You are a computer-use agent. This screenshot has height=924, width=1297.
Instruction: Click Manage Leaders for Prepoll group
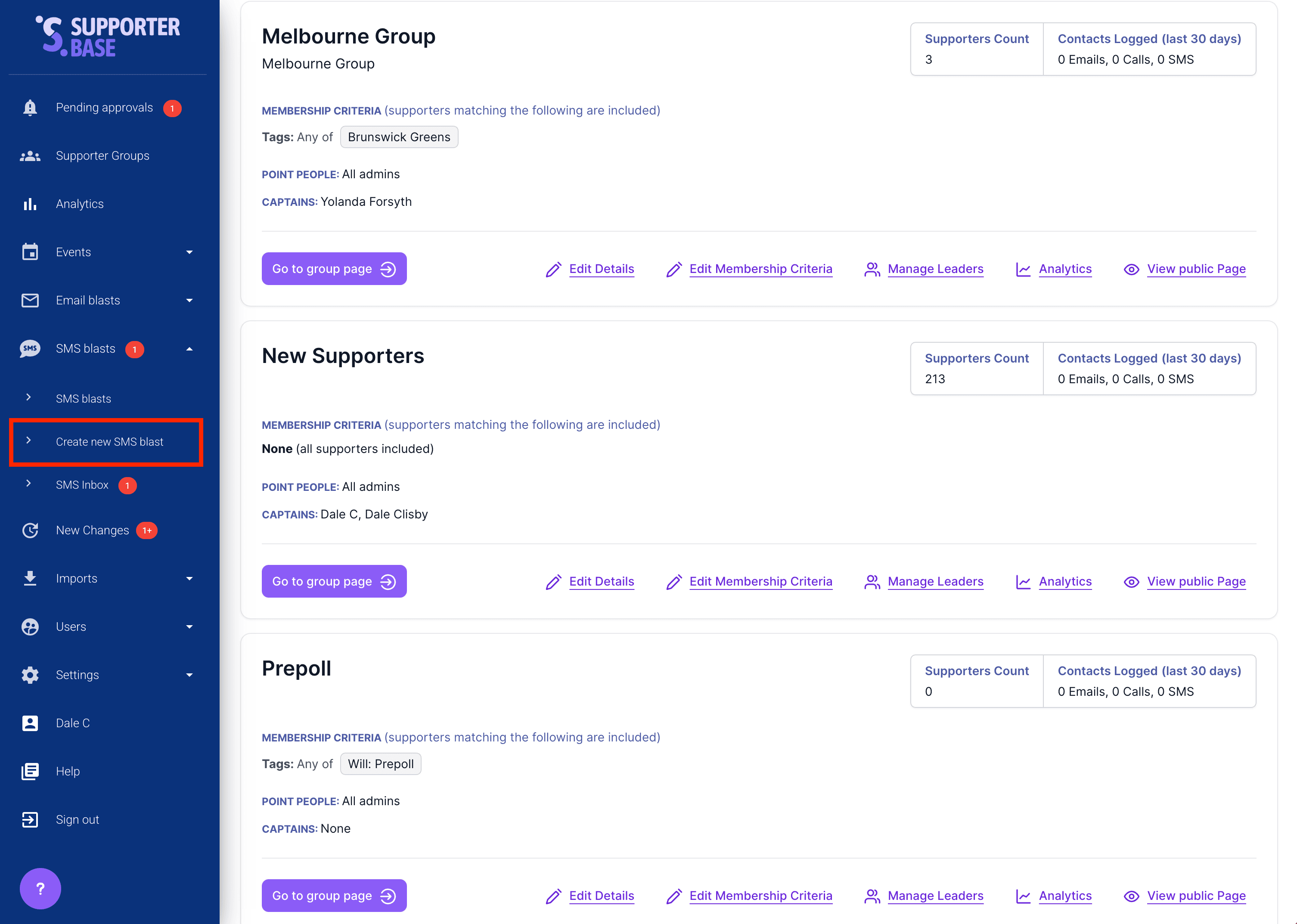tap(935, 896)
